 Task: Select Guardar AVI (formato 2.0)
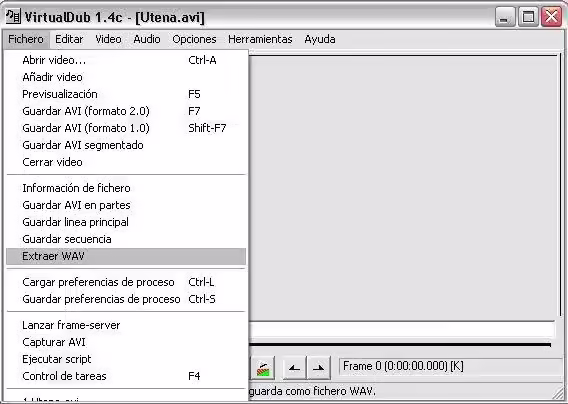126,111
